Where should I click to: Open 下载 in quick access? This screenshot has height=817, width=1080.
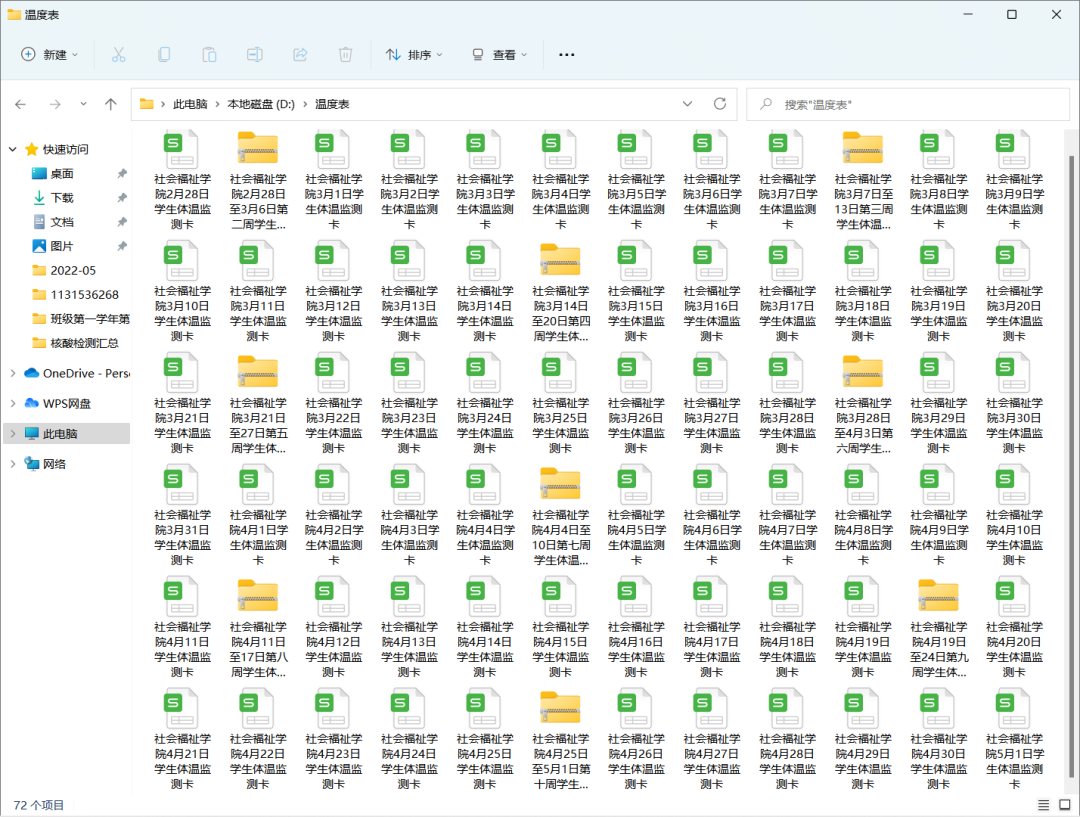click(x=62, y=198)
